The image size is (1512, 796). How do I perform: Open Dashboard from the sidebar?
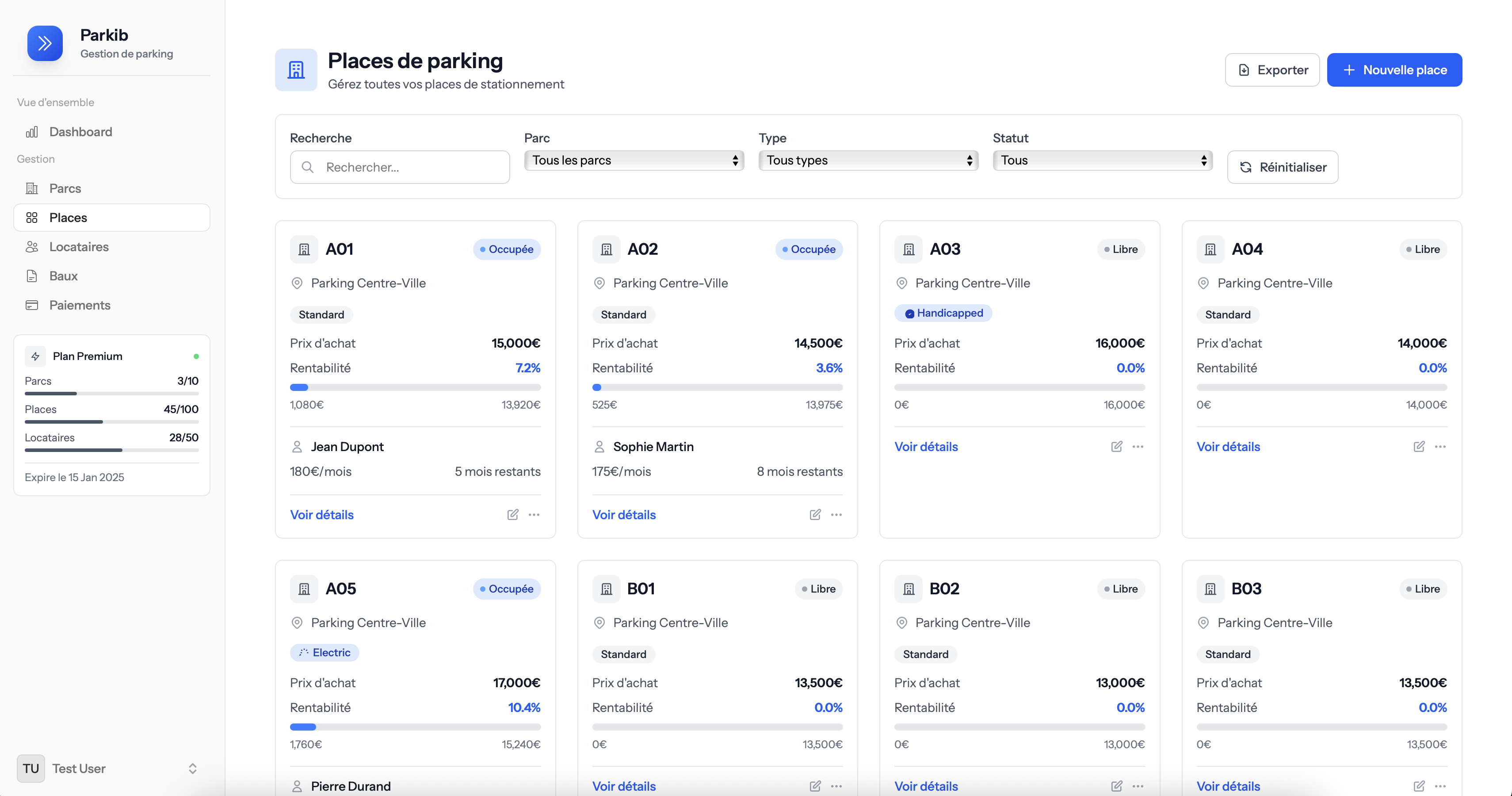[80, 131]
